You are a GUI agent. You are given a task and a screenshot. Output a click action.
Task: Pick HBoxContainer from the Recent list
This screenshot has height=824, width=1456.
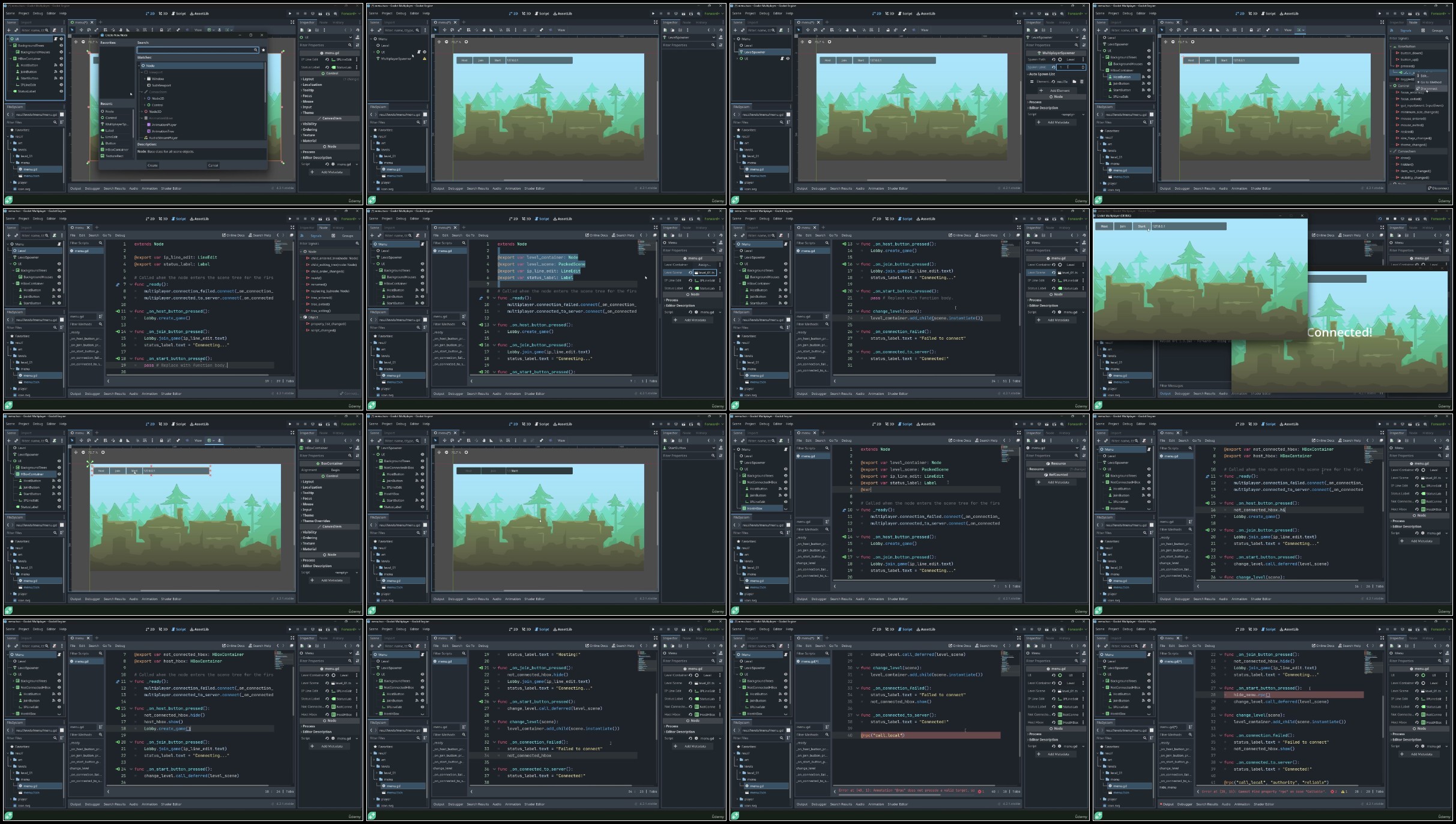(x=115, y=149)
